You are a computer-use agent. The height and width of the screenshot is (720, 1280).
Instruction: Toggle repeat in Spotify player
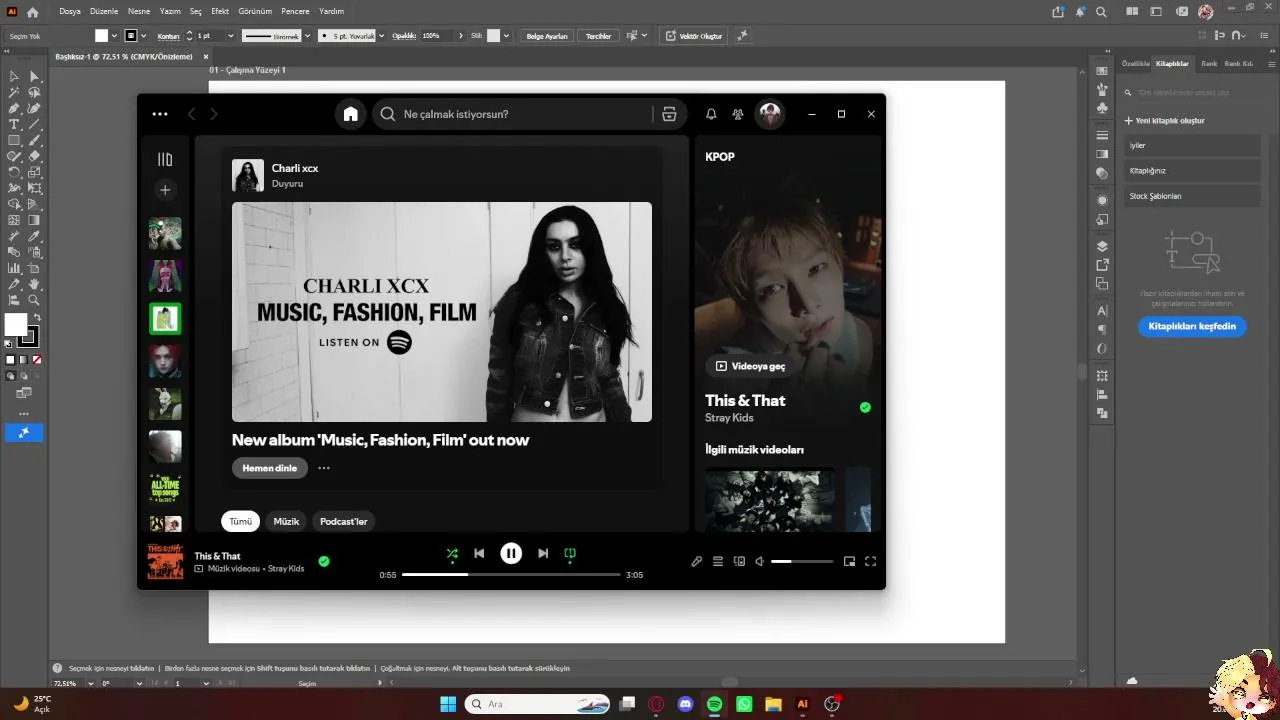click(570, 553)
